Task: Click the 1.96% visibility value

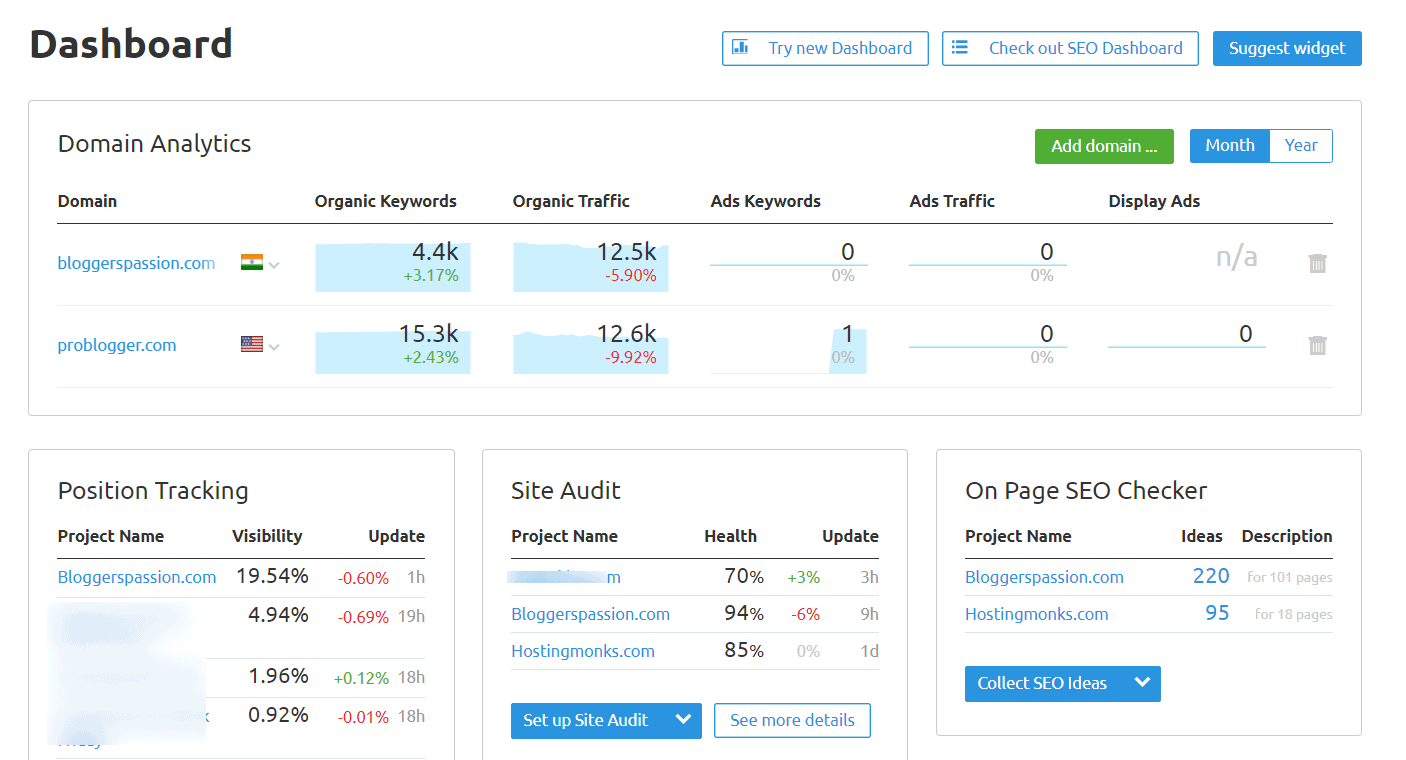Action: pos(278,676)
